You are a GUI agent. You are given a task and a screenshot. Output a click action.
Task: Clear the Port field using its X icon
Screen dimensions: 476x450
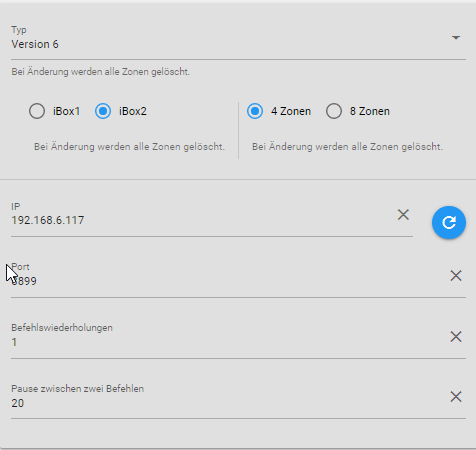coord(456,276)
